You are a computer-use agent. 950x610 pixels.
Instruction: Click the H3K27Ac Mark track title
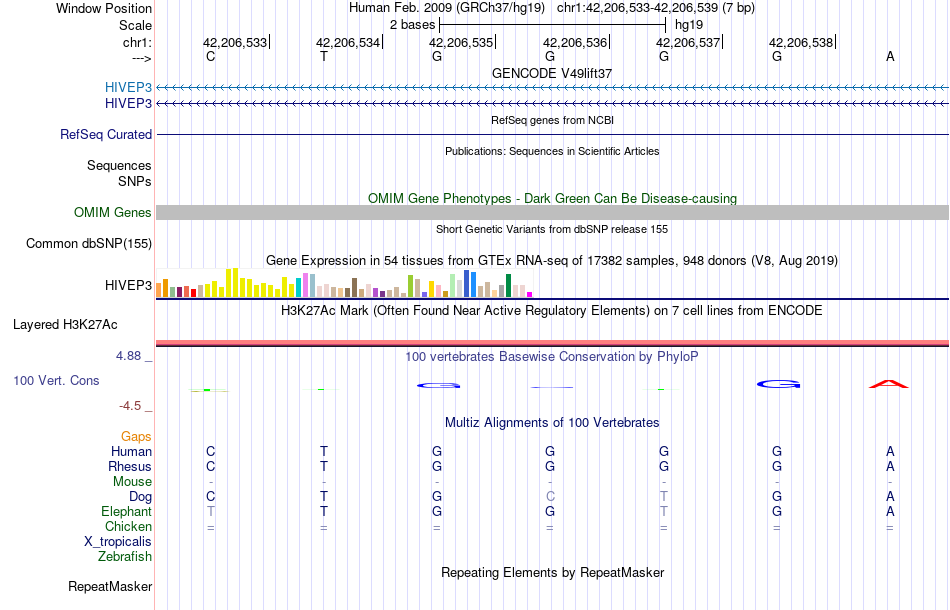pyautogui.click(x=552, y=311)
